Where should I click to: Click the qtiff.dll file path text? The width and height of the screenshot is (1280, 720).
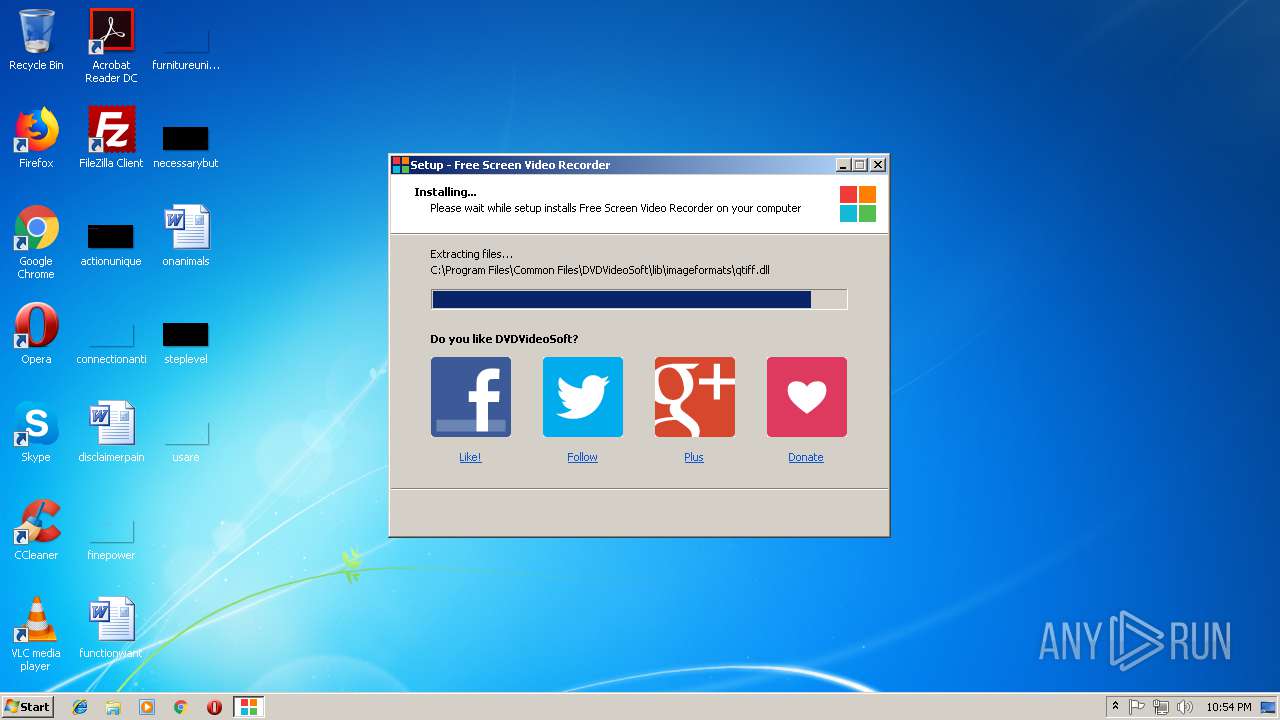tap(600, 270)
